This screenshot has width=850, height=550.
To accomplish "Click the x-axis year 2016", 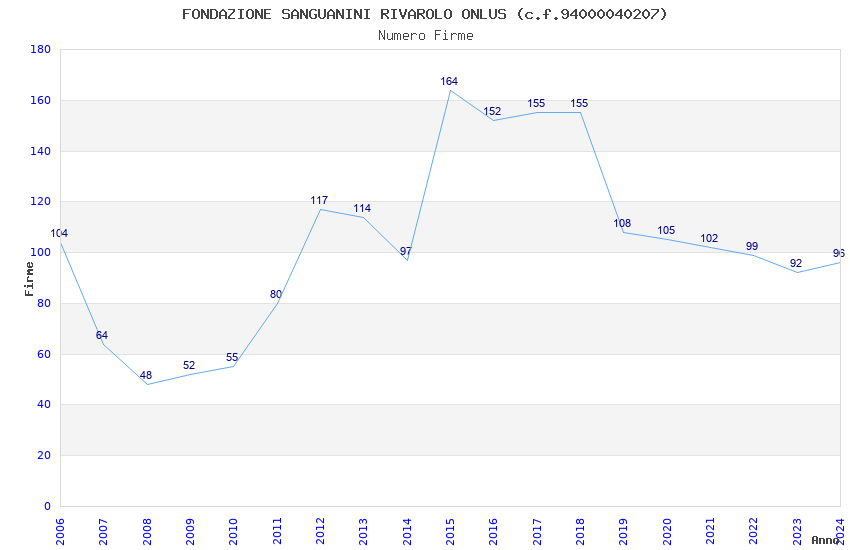I will point(493,531).
